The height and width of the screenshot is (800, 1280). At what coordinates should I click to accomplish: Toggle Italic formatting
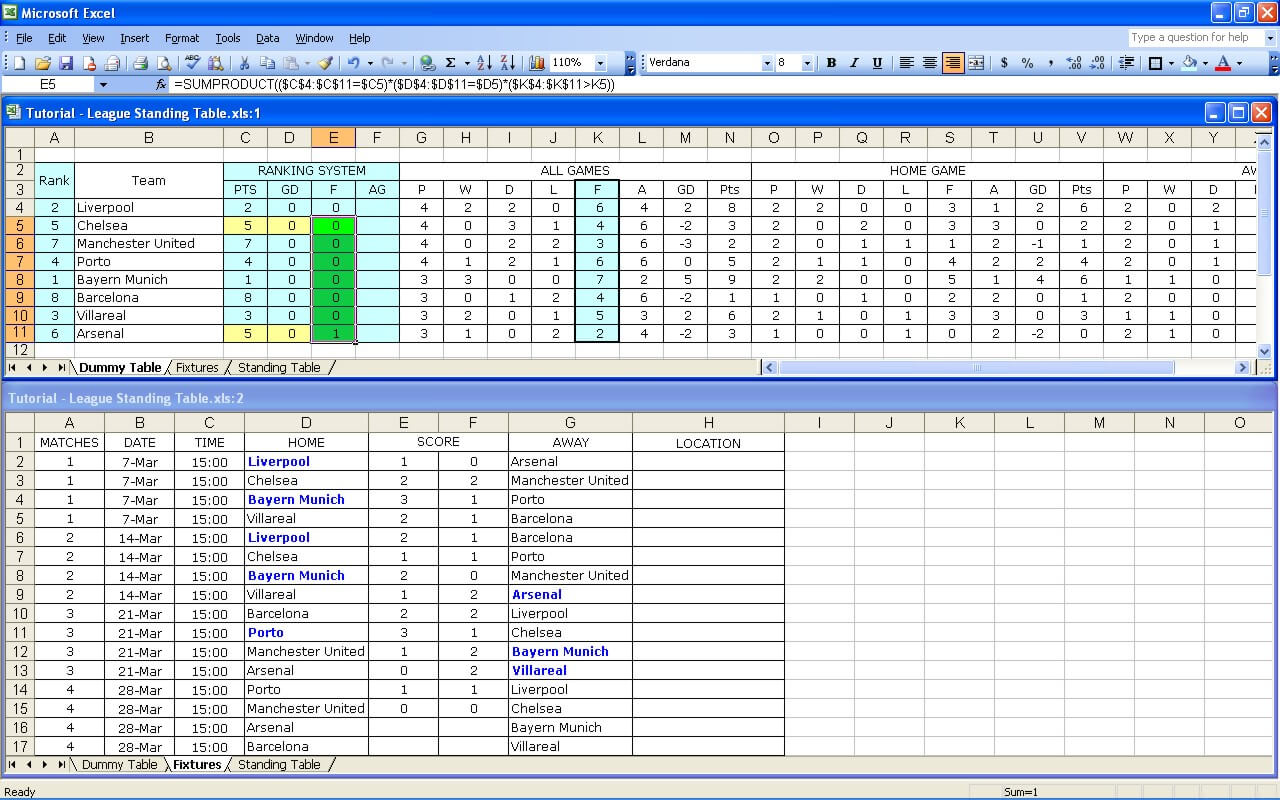pos(854,63)
